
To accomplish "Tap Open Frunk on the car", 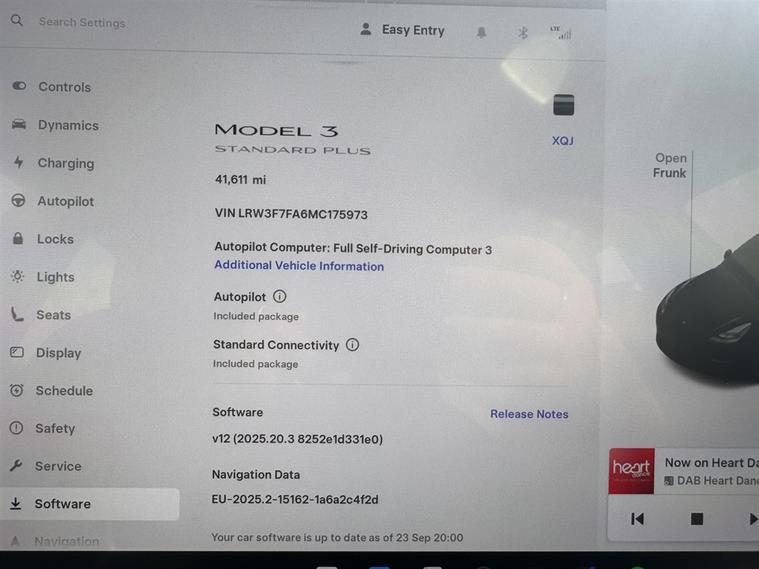I will tap(670, 166).
